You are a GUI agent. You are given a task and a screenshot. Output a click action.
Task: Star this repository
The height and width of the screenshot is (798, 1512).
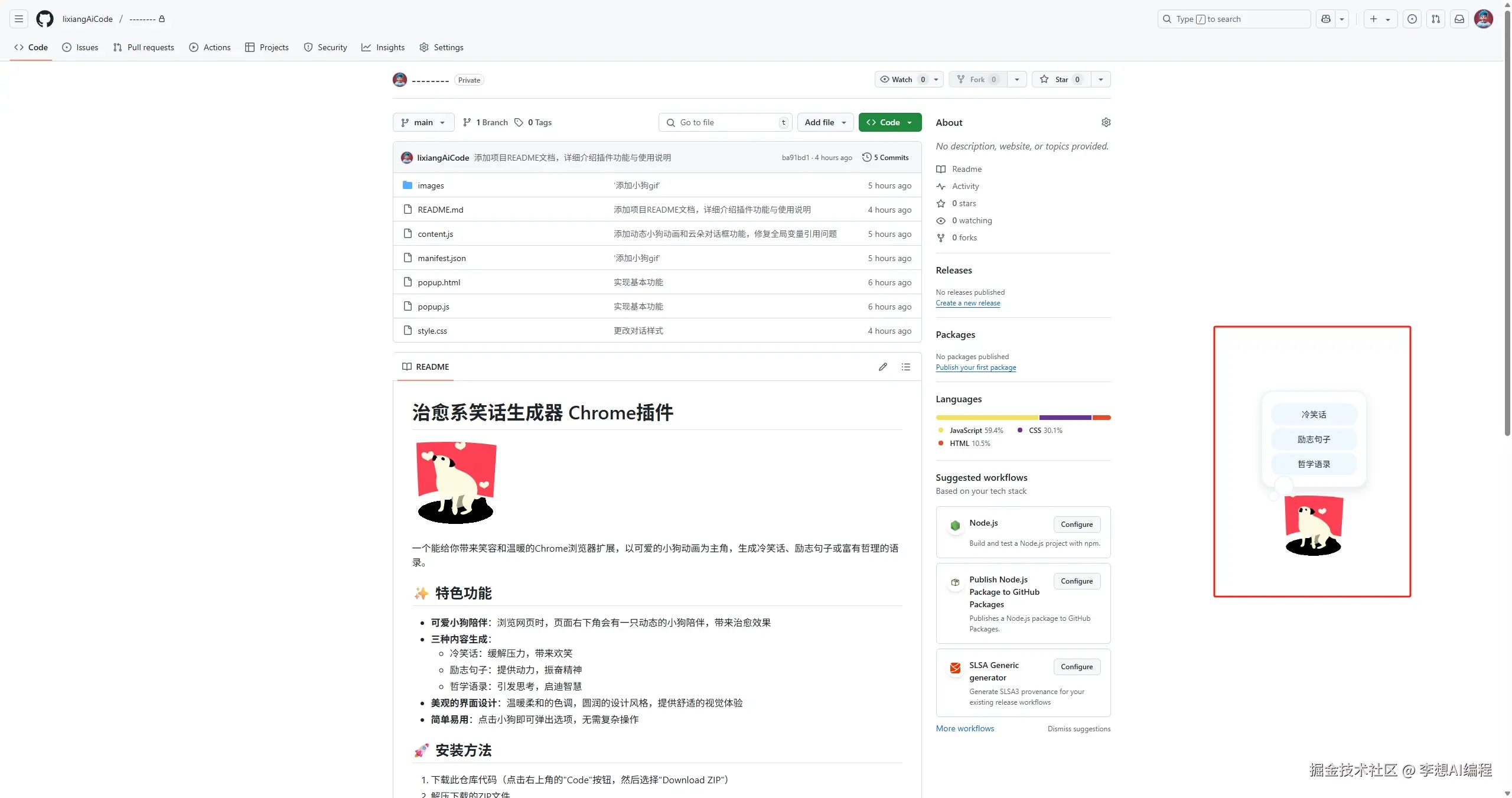point(1061,79)
